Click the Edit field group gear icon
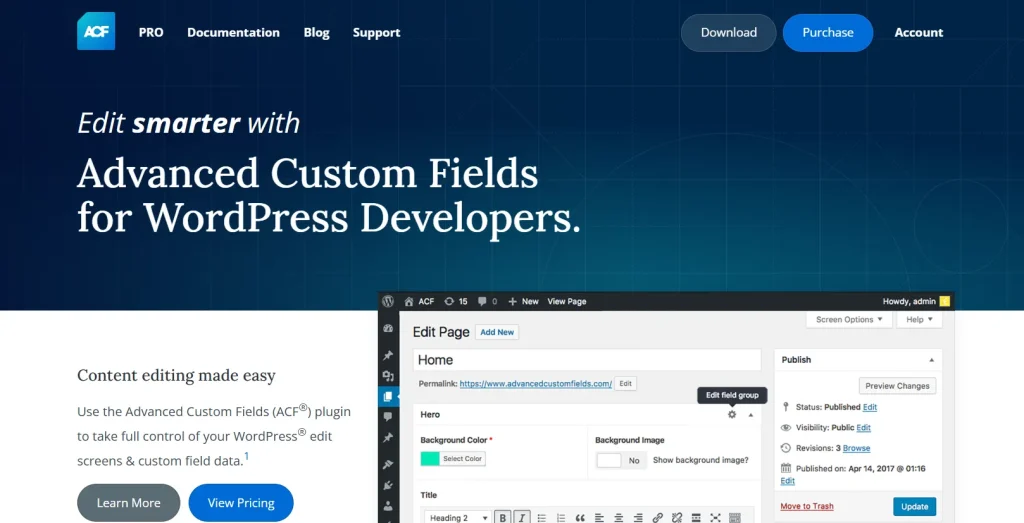Screen dimensions: 1024x523 (732, 414)
